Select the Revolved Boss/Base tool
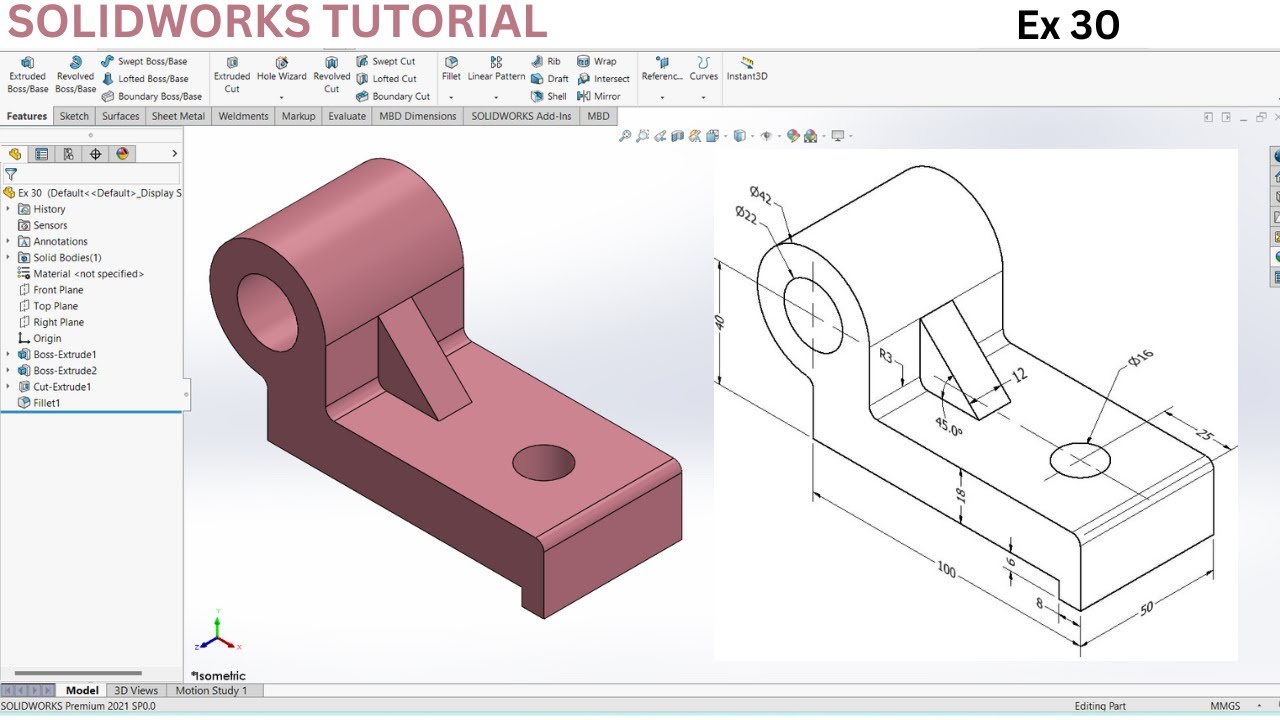 click(75, 75)
